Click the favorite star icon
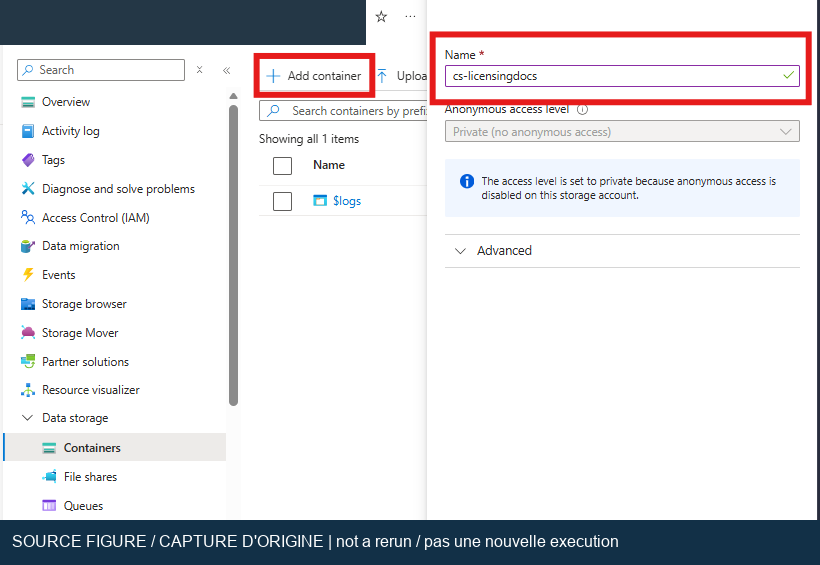Viewport: 820px width, 565px height. (x=381, y=17)
